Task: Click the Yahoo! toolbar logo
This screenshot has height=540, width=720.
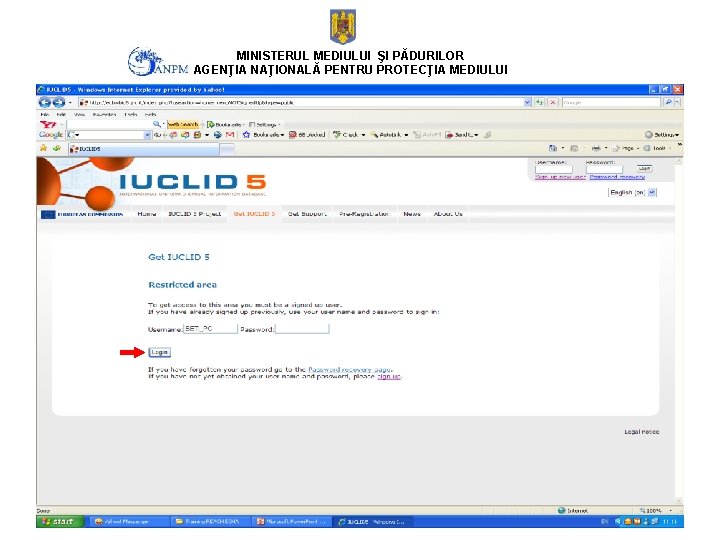Action: [x=48, y=124]
